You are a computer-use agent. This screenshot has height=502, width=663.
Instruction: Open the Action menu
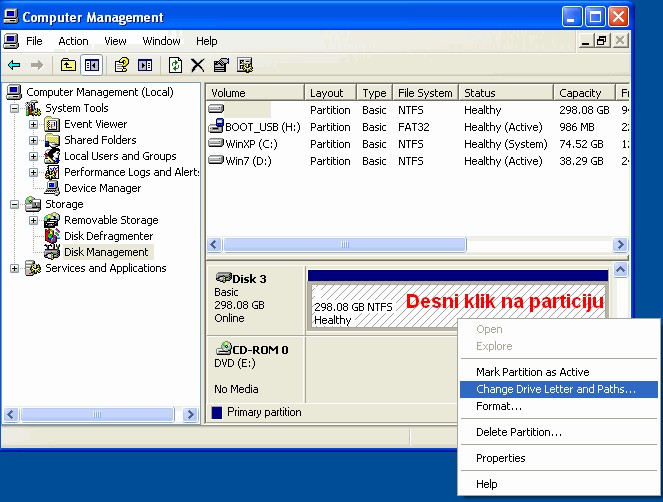pyautogui.click(x=73, y=41)
